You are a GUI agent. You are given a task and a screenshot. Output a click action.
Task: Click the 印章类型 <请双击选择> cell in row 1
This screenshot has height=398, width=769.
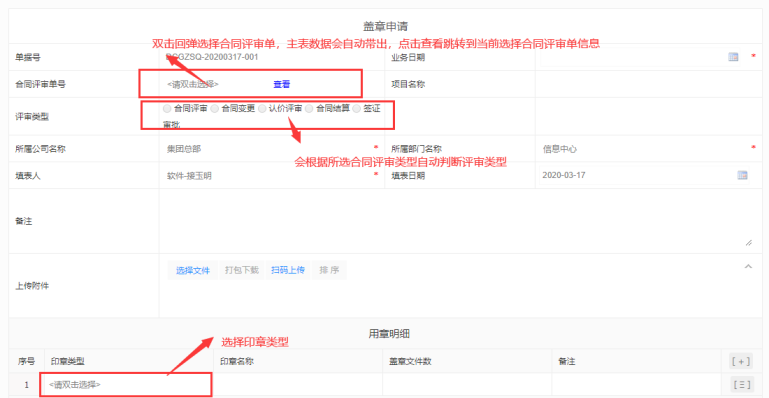[x=128, y=385]
